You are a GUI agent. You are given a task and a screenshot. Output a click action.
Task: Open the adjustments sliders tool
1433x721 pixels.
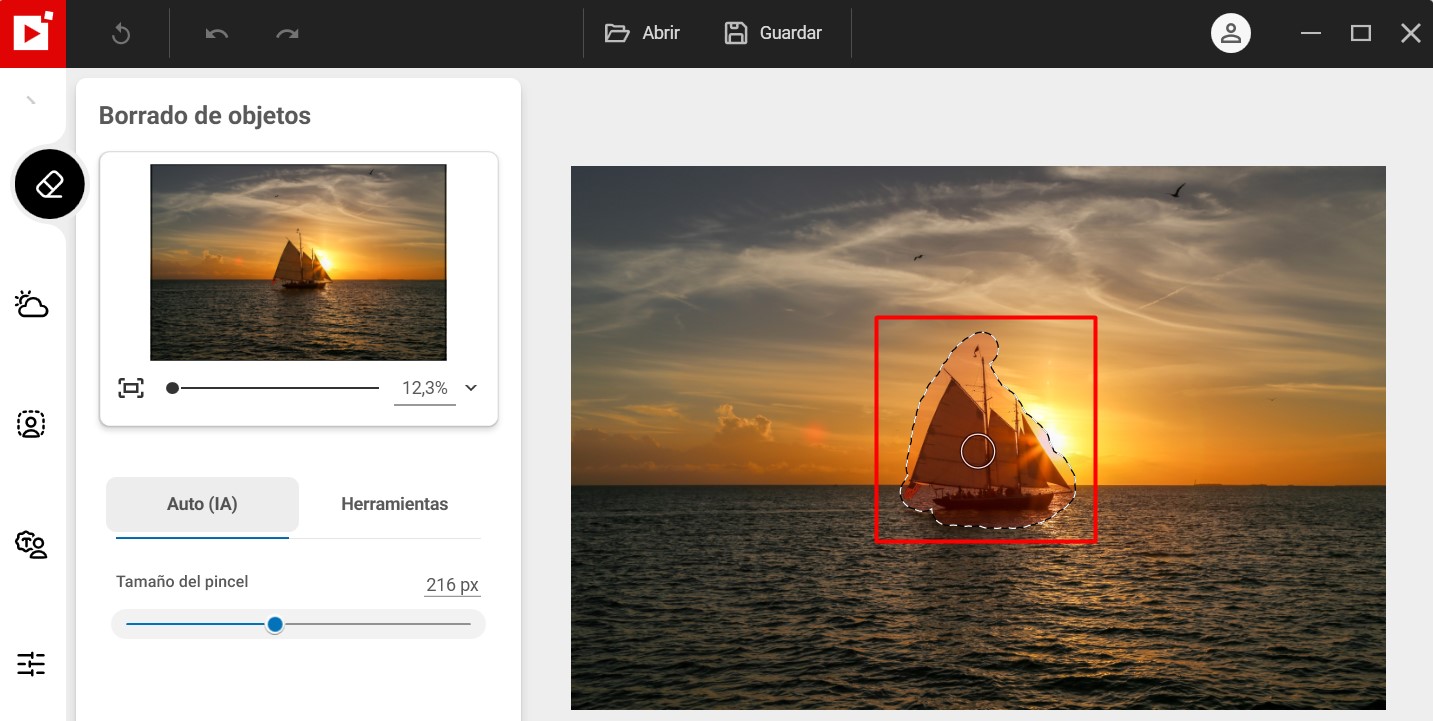(32, 664)
